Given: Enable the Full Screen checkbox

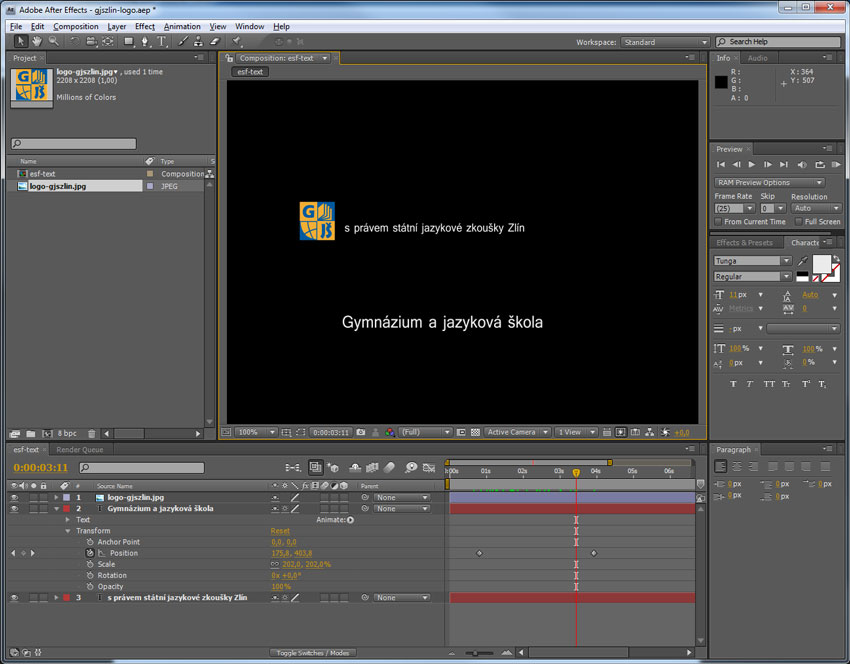Looking at the screenshot, I should [x=799, y=222].
